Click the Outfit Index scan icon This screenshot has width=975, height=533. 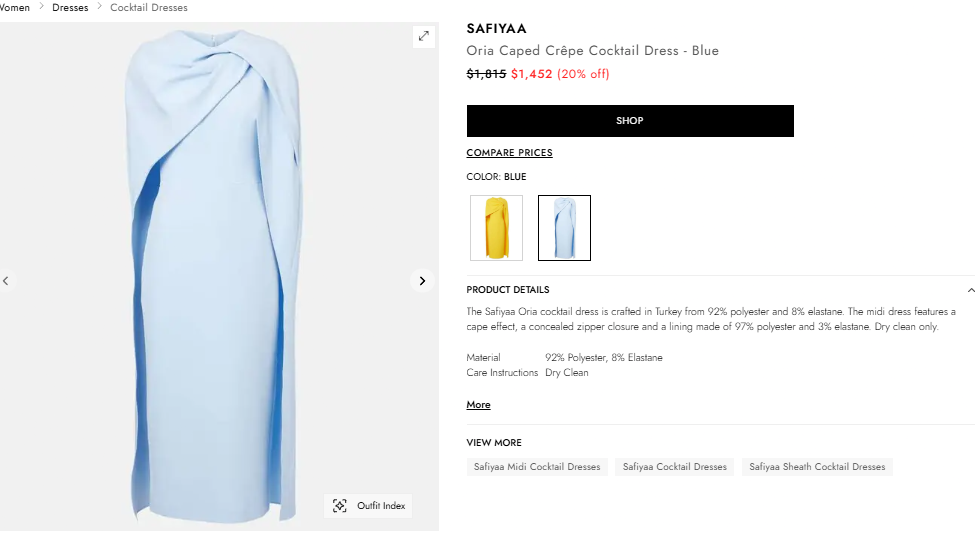[340, 506]
